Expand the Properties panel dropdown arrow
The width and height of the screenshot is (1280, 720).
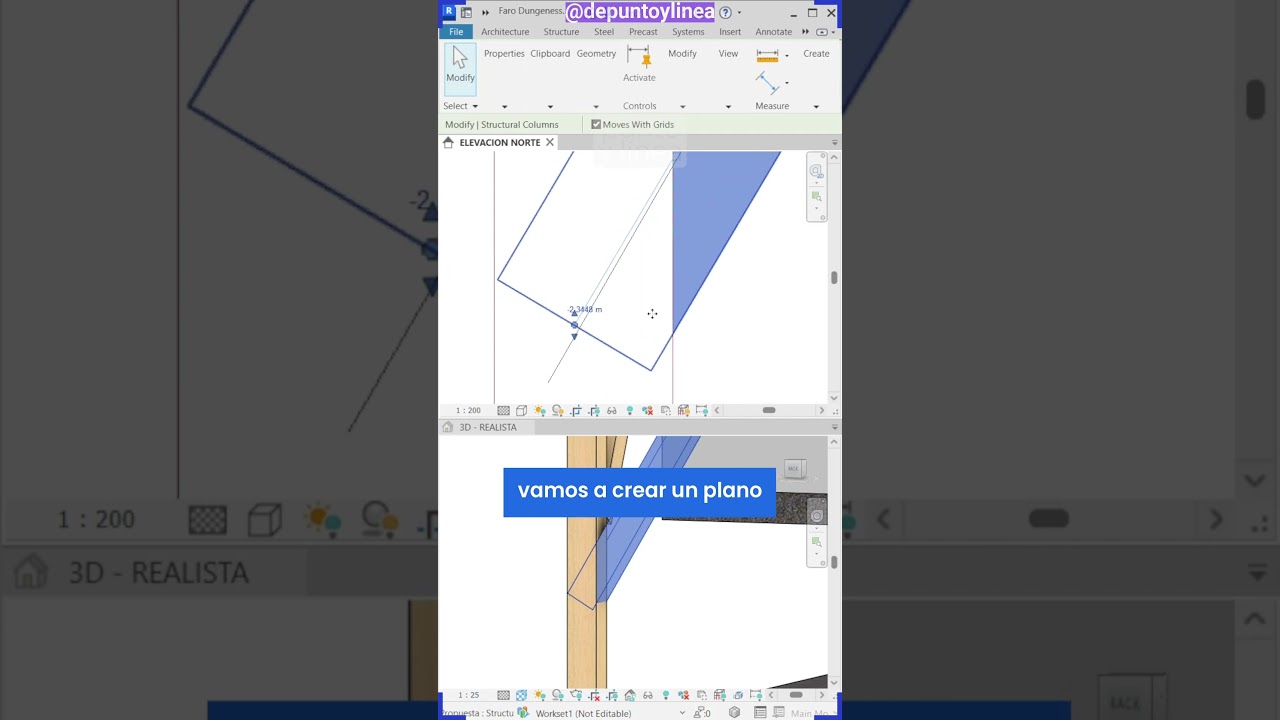pyautogui.click(x=504, y=106)
